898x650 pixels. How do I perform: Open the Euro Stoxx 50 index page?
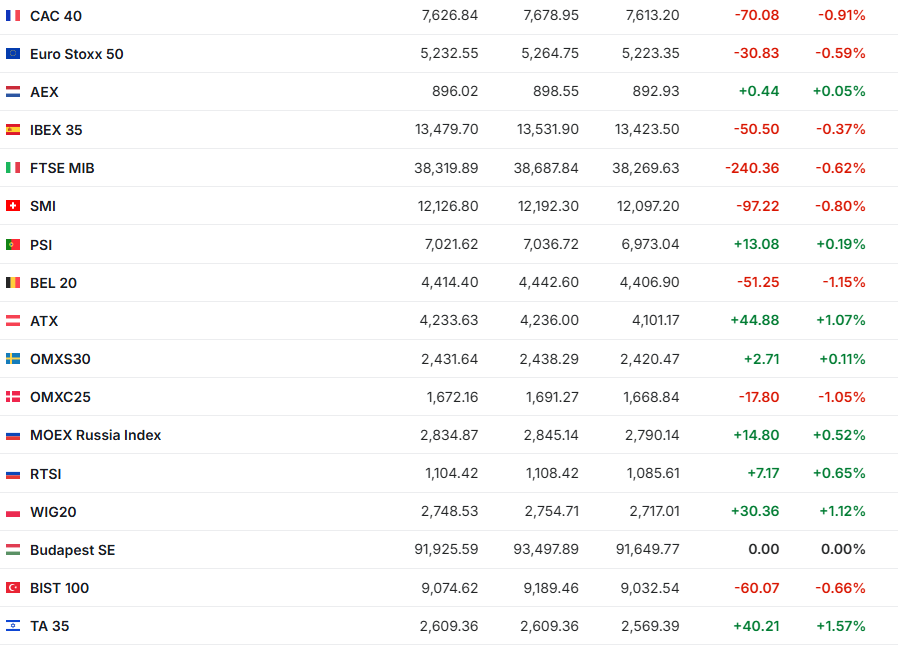coord(77,54)
